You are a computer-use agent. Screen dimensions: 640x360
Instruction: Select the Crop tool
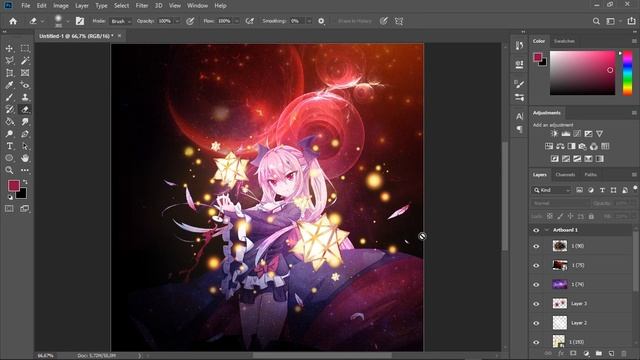point(9,73)
